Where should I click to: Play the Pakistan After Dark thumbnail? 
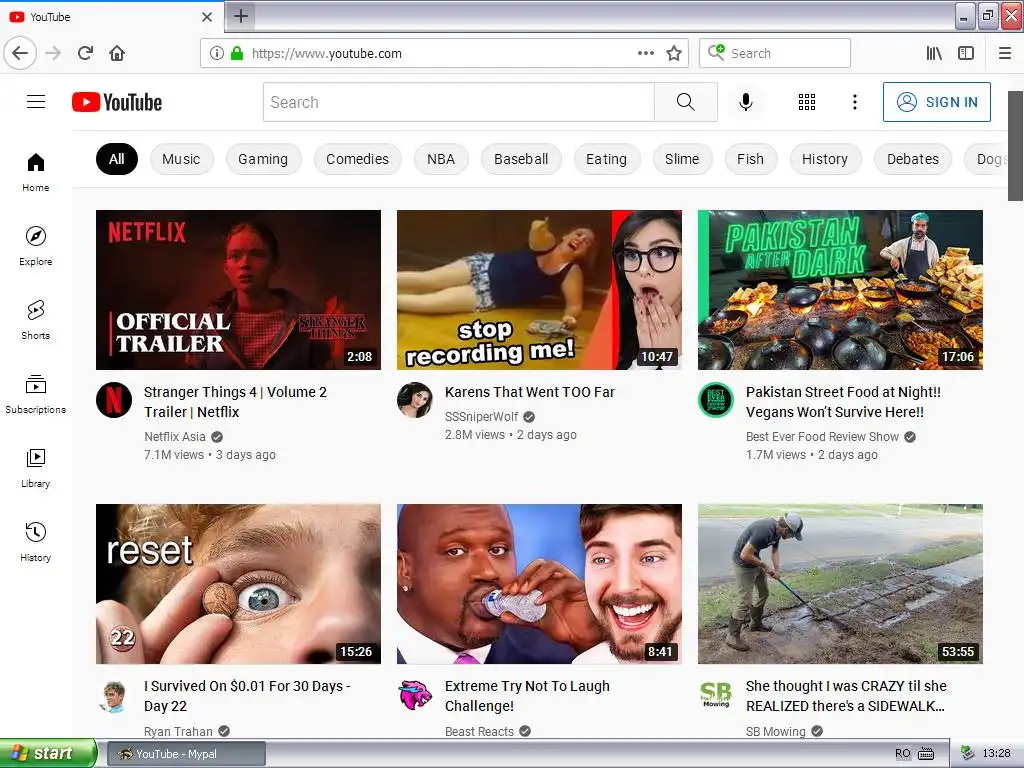[840, 290]
